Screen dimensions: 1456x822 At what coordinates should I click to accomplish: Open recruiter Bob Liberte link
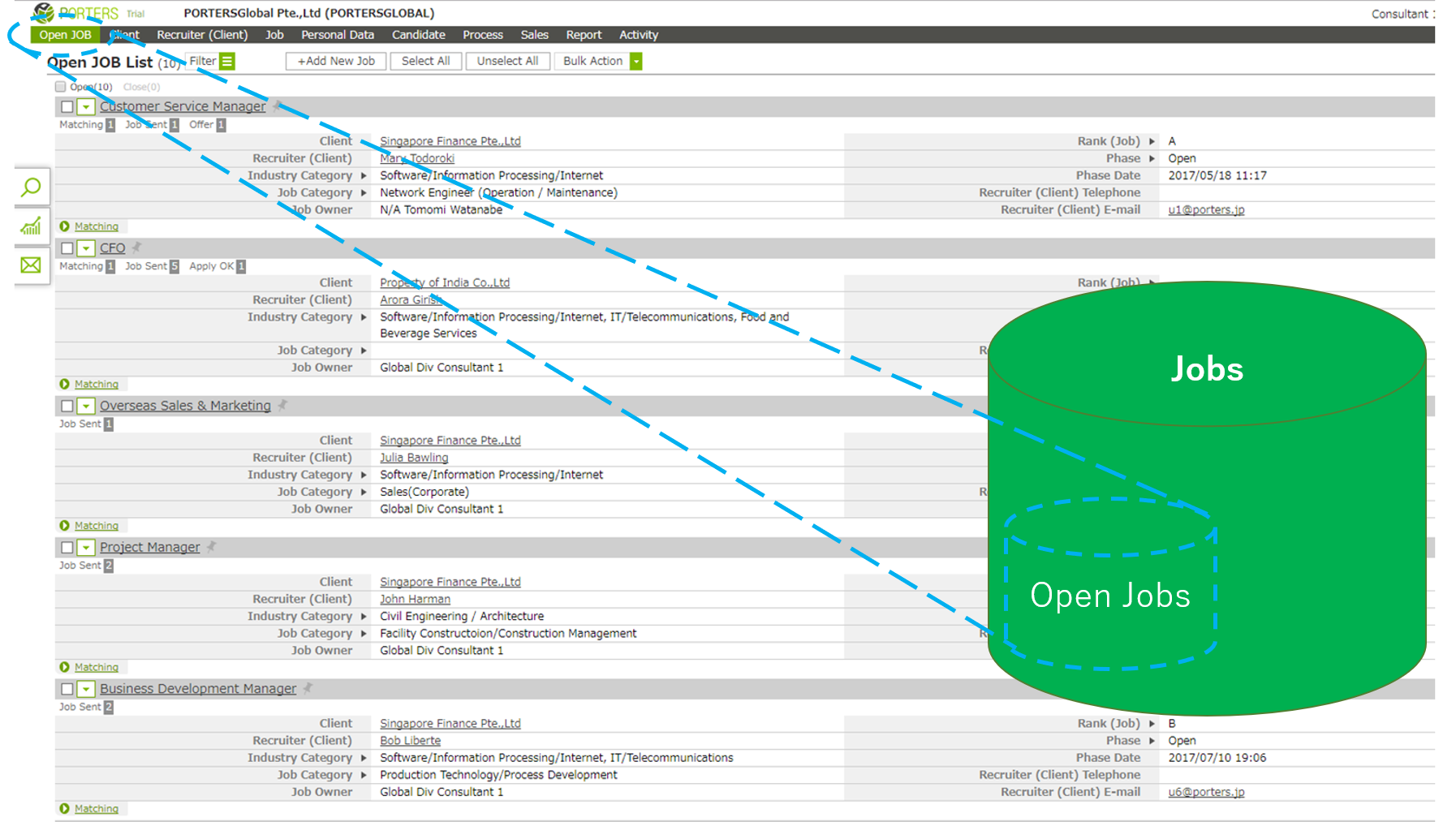(410, 741)
